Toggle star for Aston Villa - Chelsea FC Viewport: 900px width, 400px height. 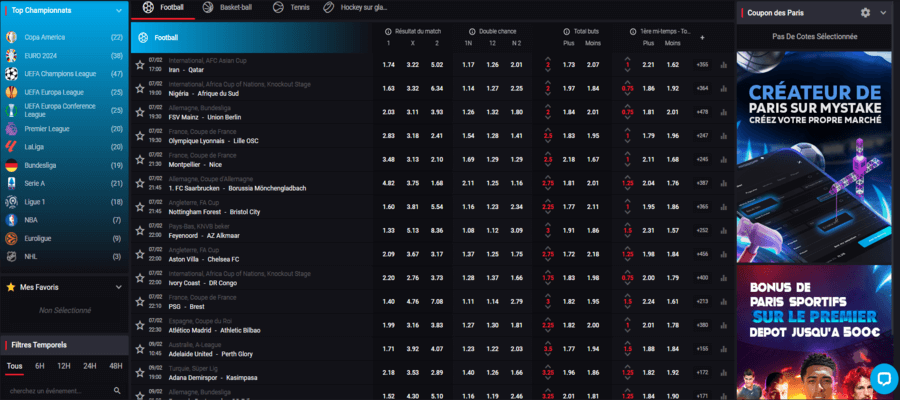(x=139, y=254)
